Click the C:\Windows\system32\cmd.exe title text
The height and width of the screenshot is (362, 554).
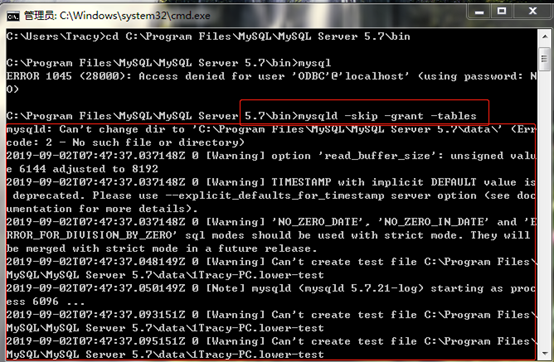click(x=135, y=16)
